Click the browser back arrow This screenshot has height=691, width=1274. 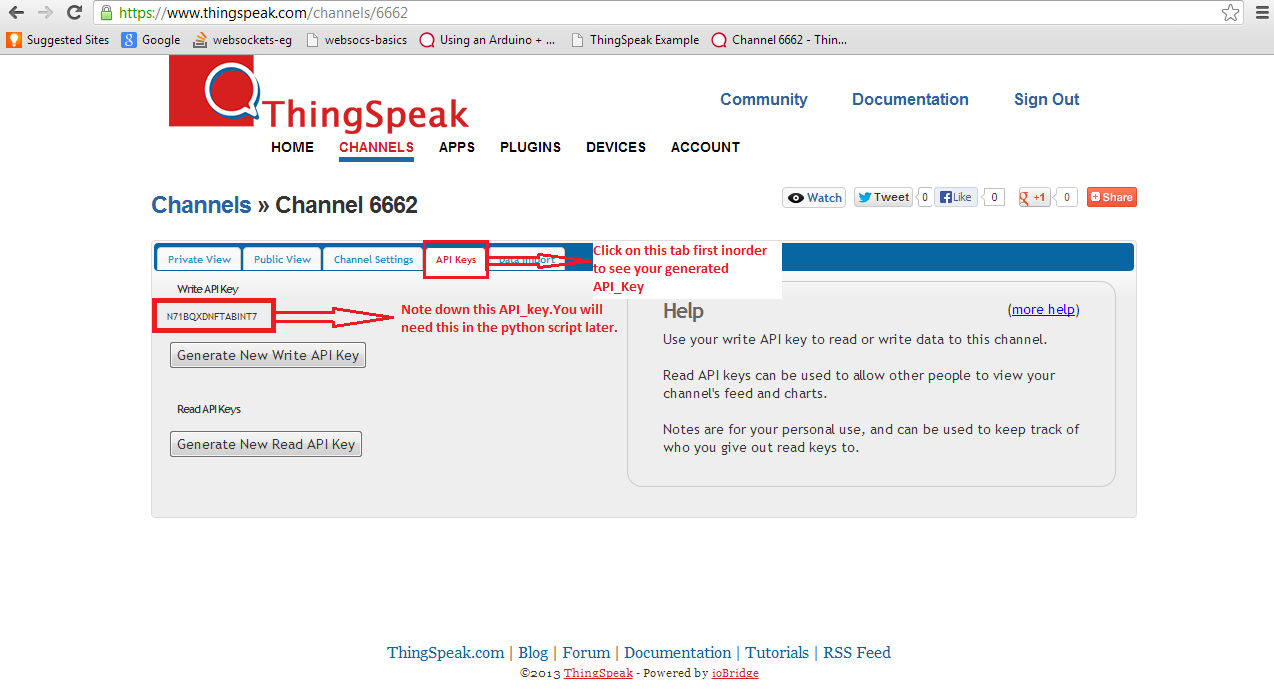[x=17, y=13]
